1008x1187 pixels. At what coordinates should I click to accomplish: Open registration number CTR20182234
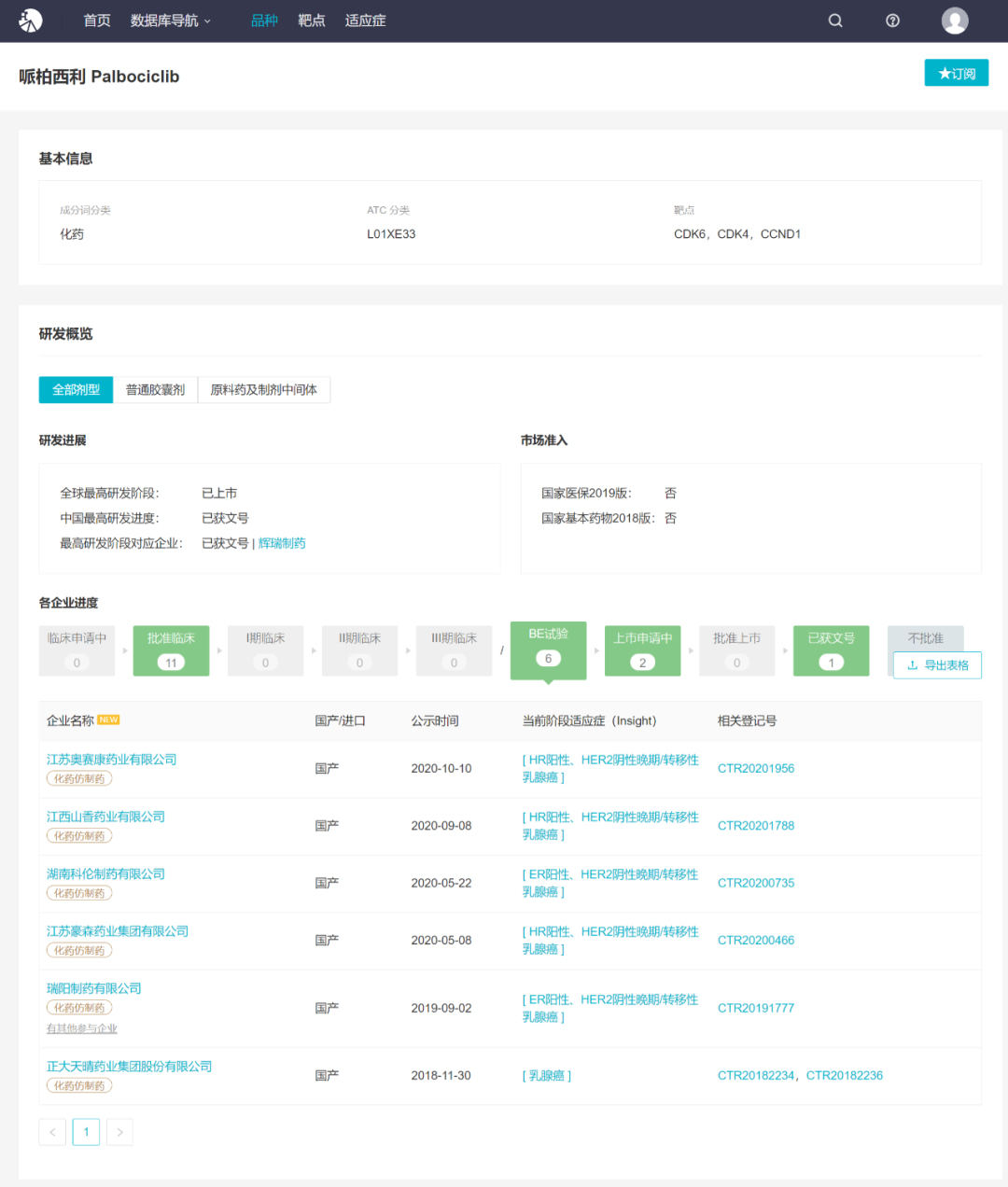click(x=756, y=1076)
